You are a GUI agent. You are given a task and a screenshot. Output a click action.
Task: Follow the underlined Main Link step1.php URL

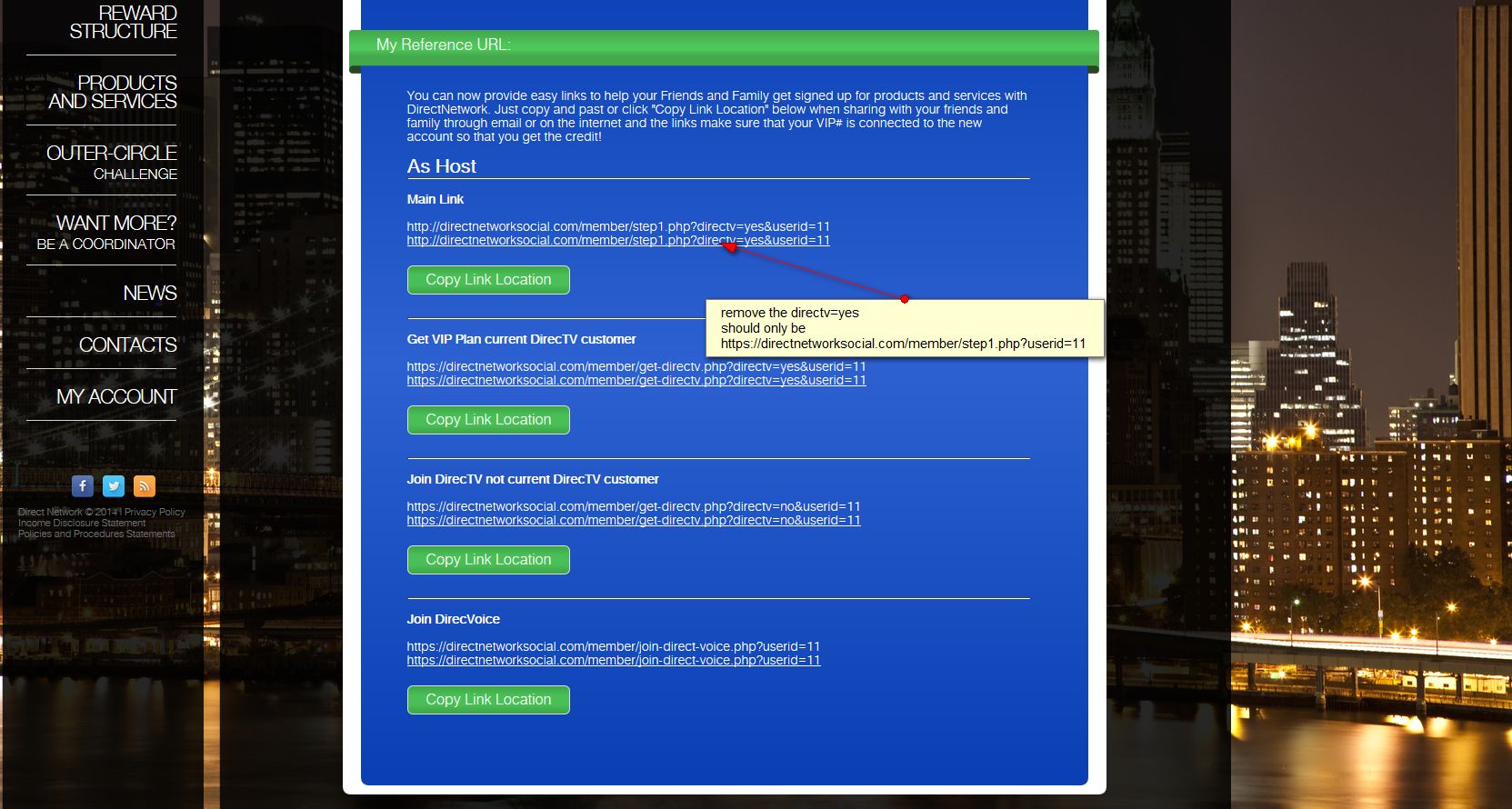click(618, 241)
